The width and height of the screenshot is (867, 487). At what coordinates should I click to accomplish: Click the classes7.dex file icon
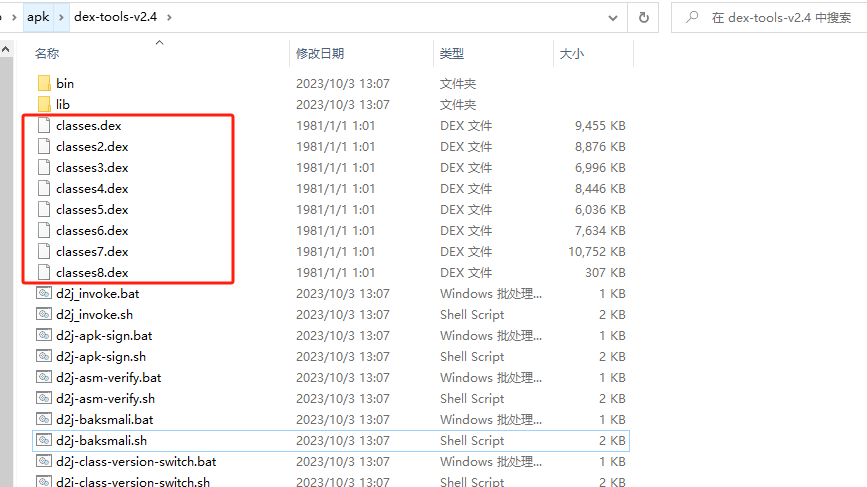44,252
